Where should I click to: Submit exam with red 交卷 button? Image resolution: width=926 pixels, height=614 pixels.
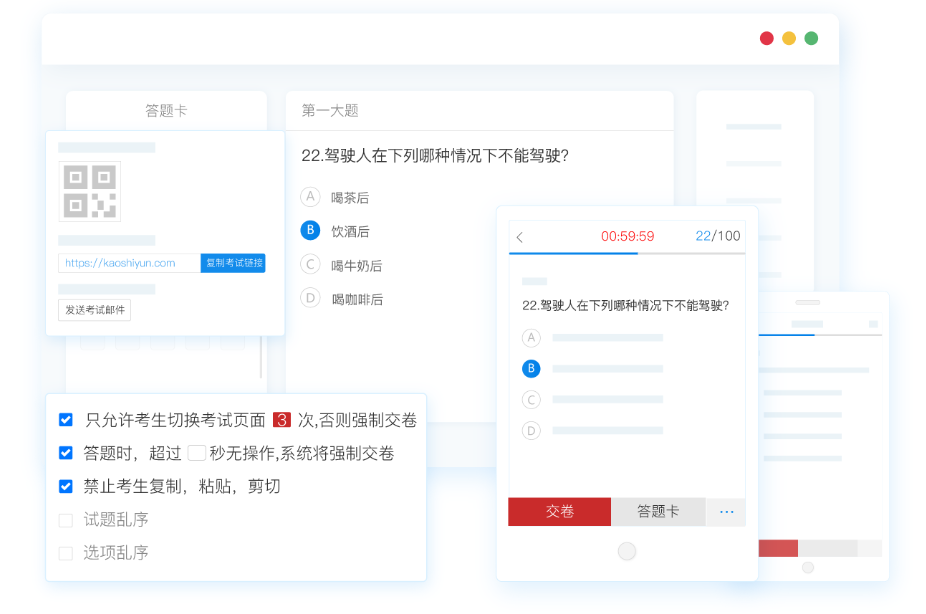(x=559, y=512)
